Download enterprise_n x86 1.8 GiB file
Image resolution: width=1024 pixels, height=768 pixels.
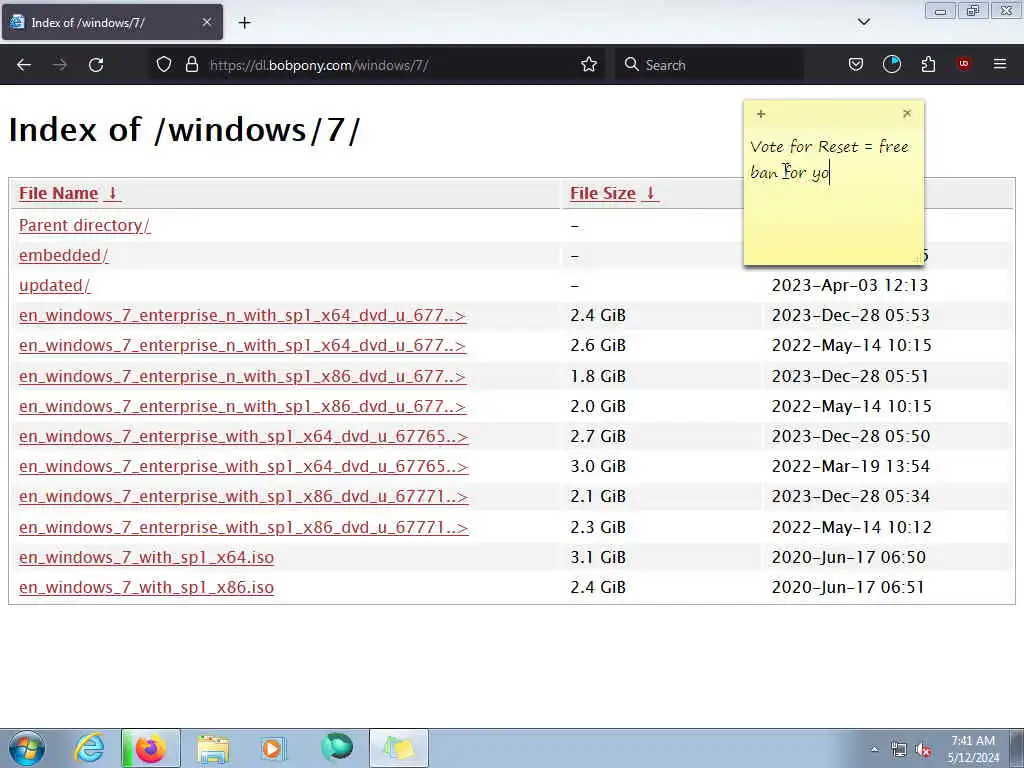(242, 376)
